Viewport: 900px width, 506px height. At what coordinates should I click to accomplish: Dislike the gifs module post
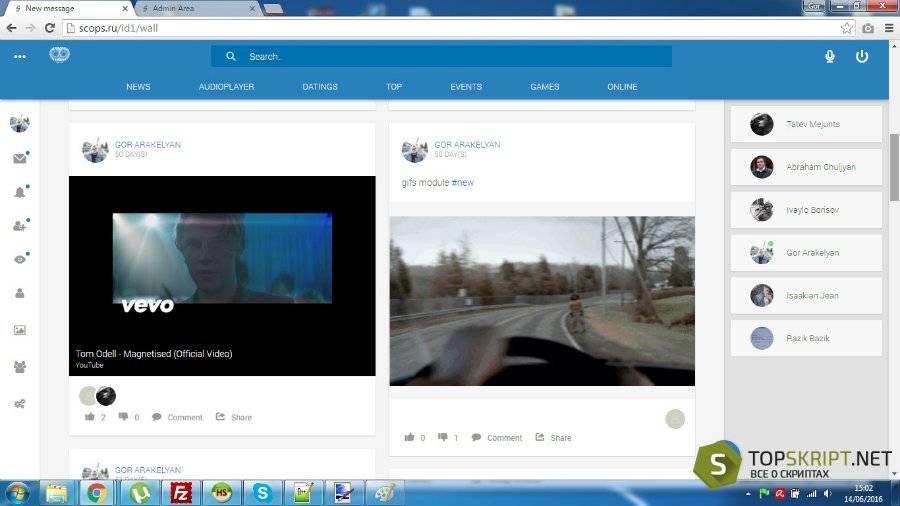tap(443, 437)
